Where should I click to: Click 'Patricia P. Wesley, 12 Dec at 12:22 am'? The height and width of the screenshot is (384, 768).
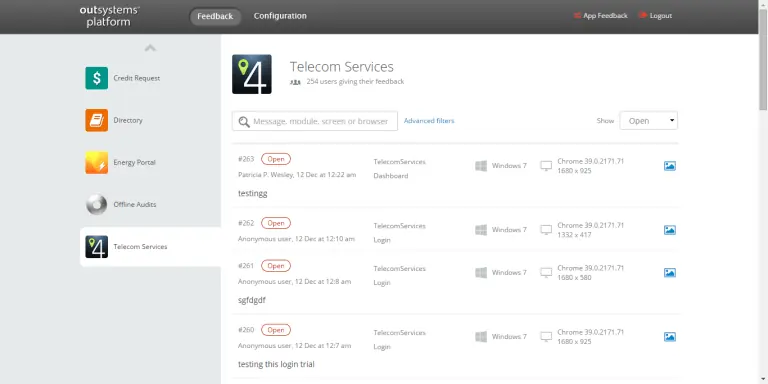(297, 175)
